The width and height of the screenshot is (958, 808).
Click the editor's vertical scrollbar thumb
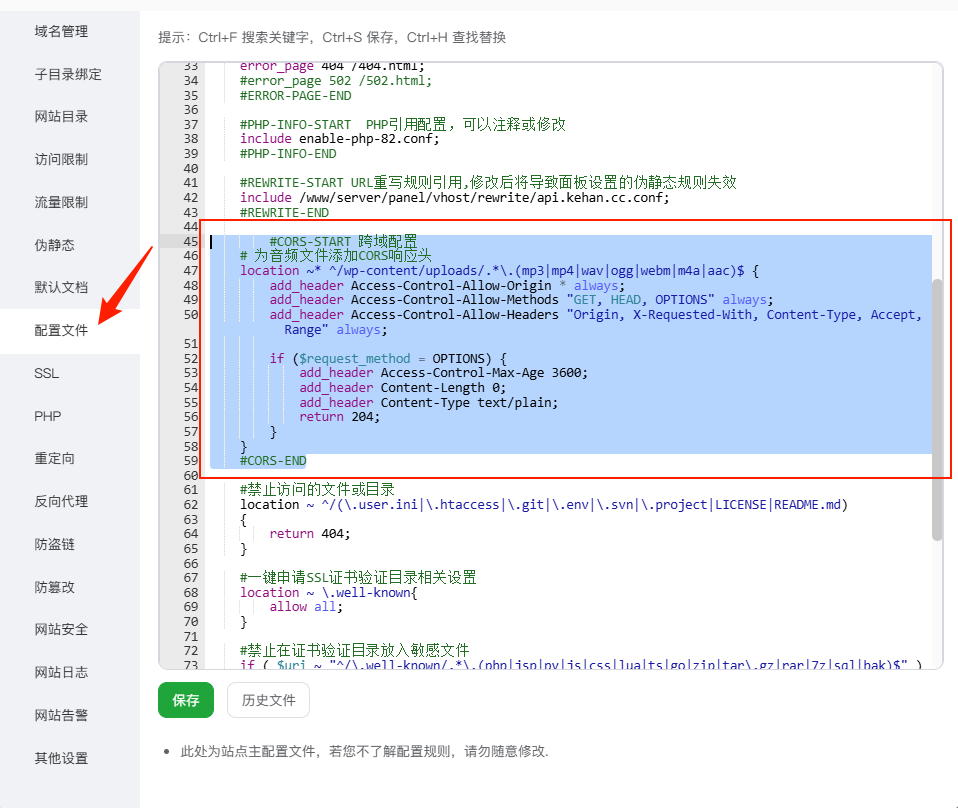coord(937,408)
